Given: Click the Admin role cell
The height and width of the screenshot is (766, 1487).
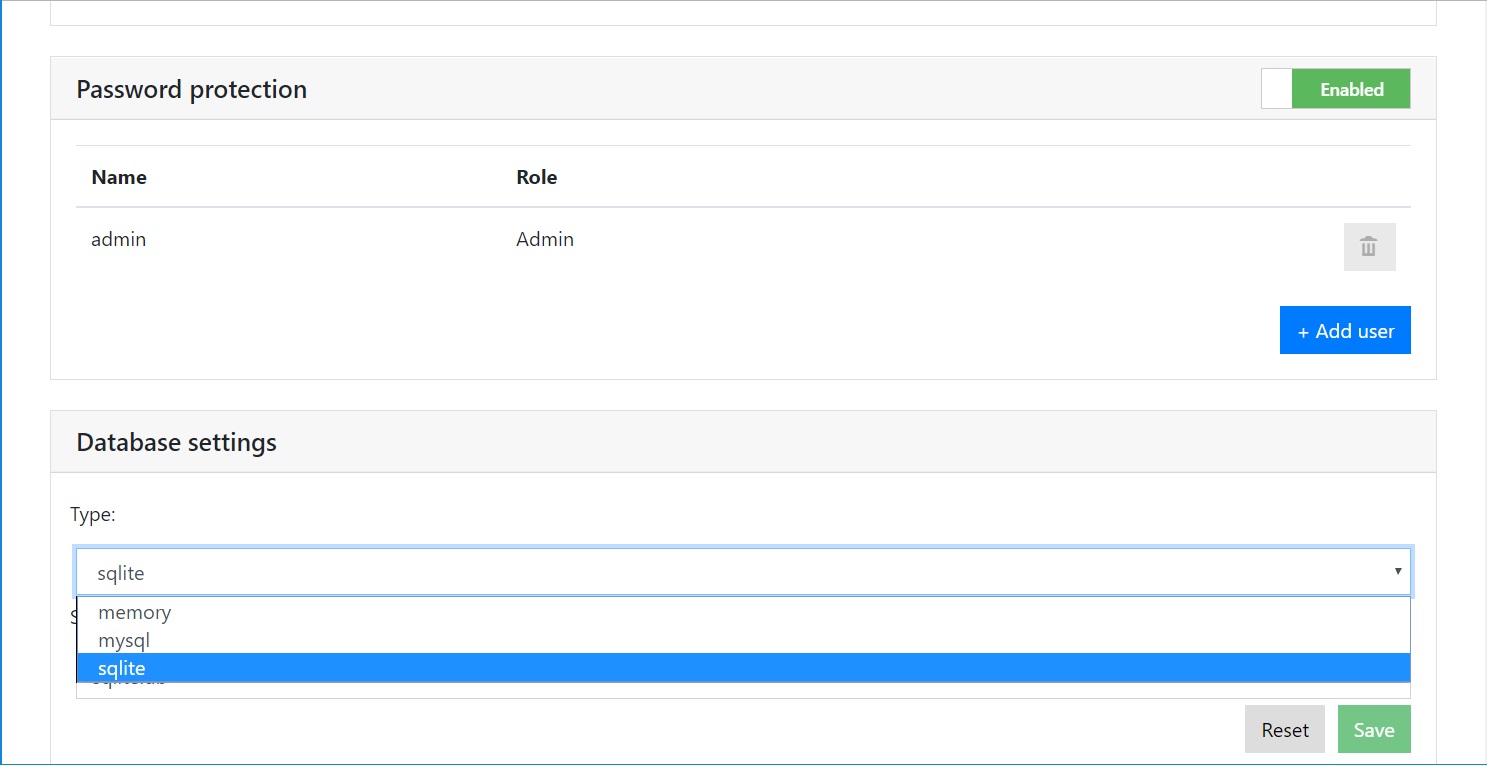Looking at the screenshot, I should coord(545,240).
